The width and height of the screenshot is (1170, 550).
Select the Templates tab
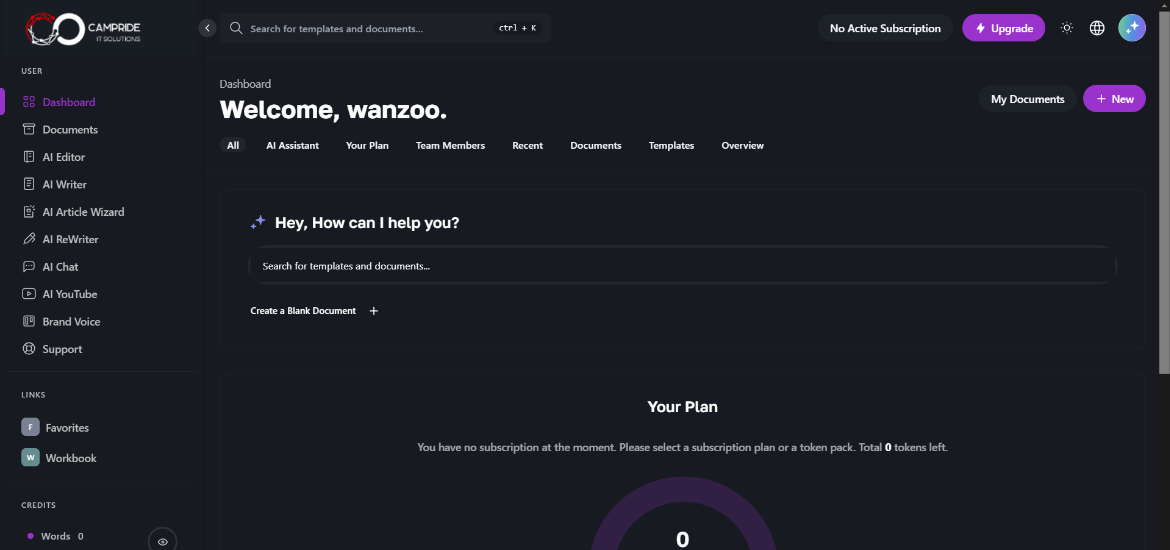click(x=671, y=146)
